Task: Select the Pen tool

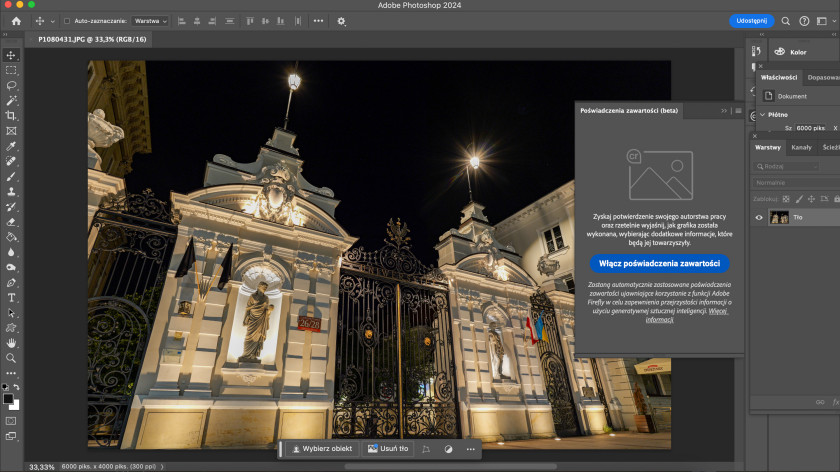Action: pos(11,282)
